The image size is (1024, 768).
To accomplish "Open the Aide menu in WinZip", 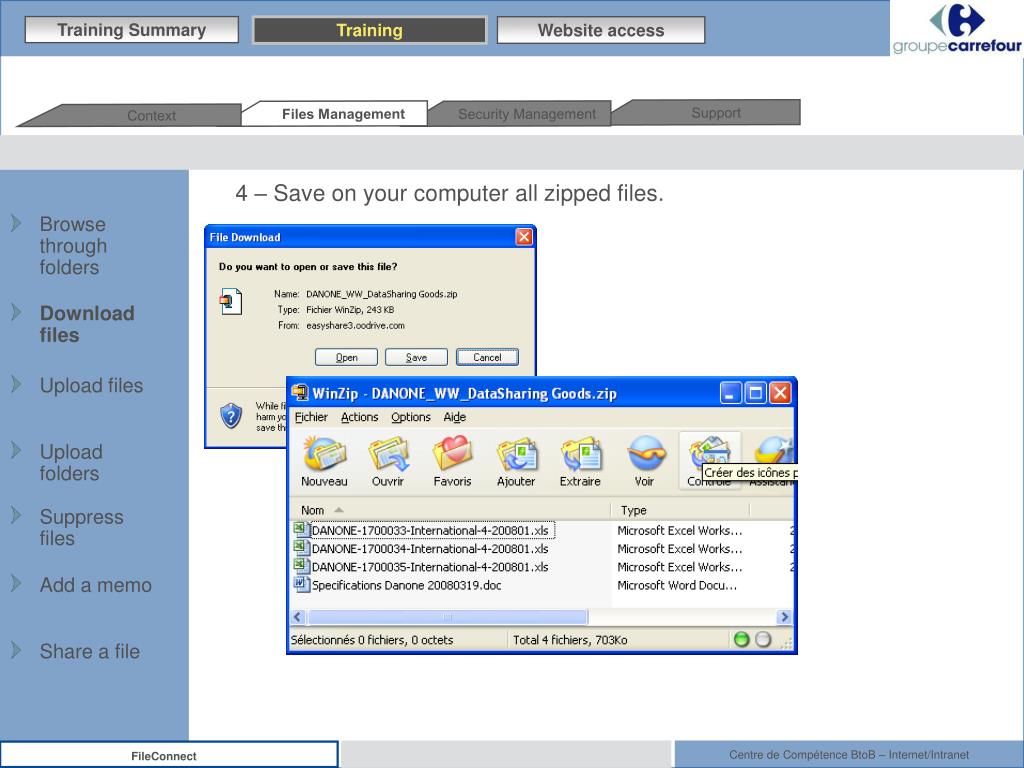I will coord(455,417).
